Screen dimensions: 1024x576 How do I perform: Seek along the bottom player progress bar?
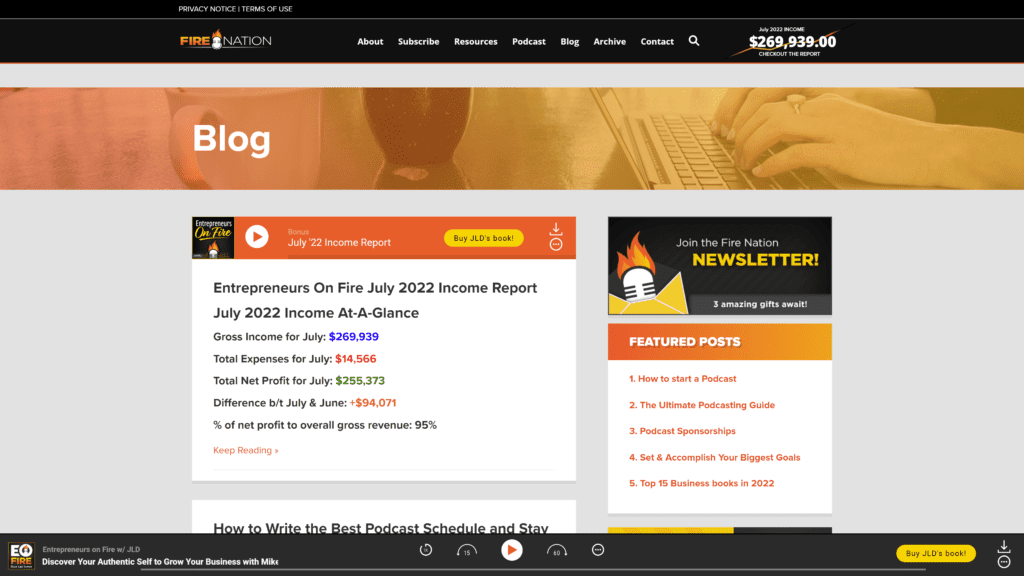pos(534,570)
